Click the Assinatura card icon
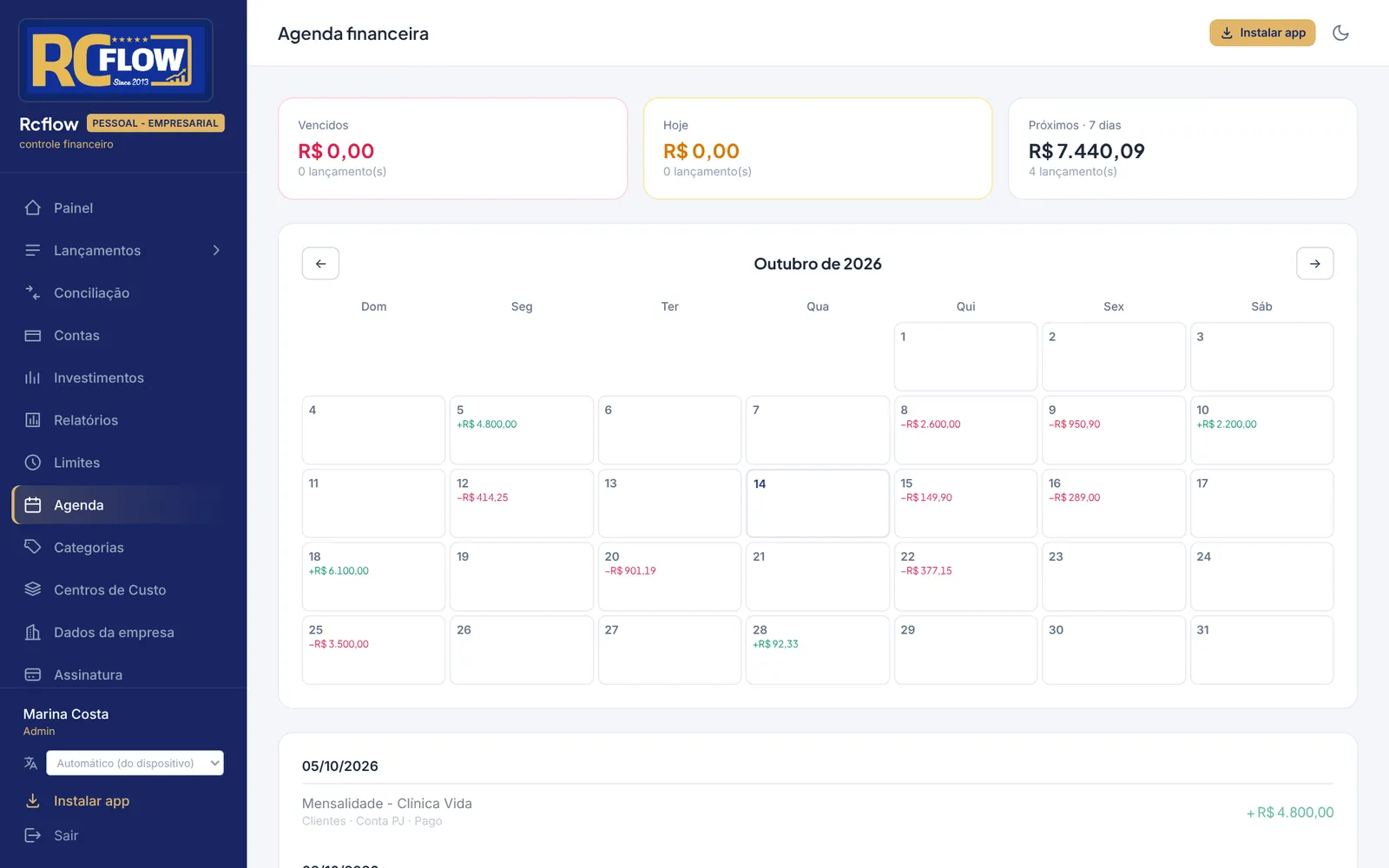The width and height of the screenshot is (1389, 868). coord(33,674)
